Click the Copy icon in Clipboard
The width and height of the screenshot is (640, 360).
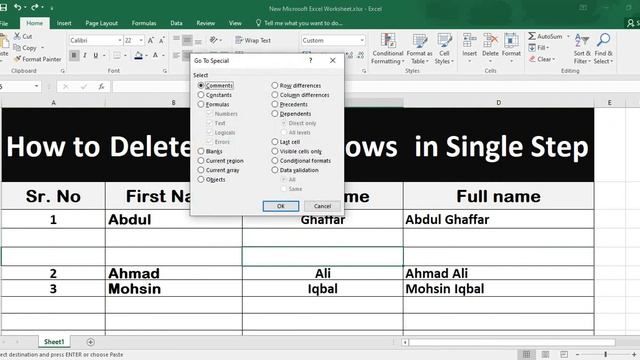pyautogui.click(x=17, y=48)
